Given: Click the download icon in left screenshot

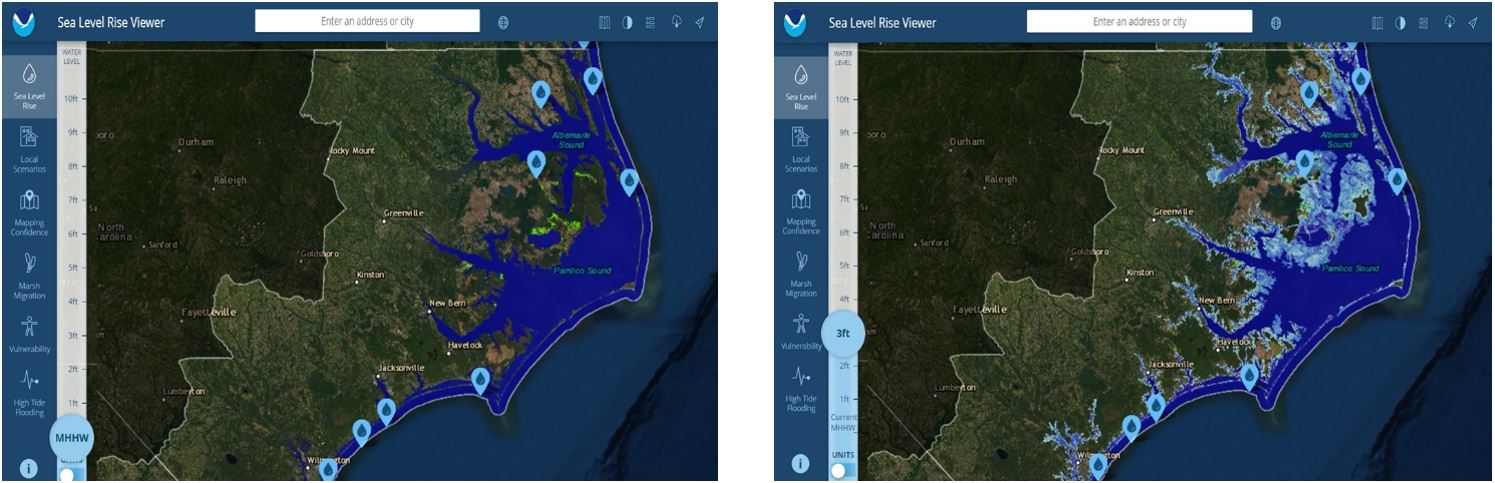Looking at the screenshot, I should (x=676, y=22).
